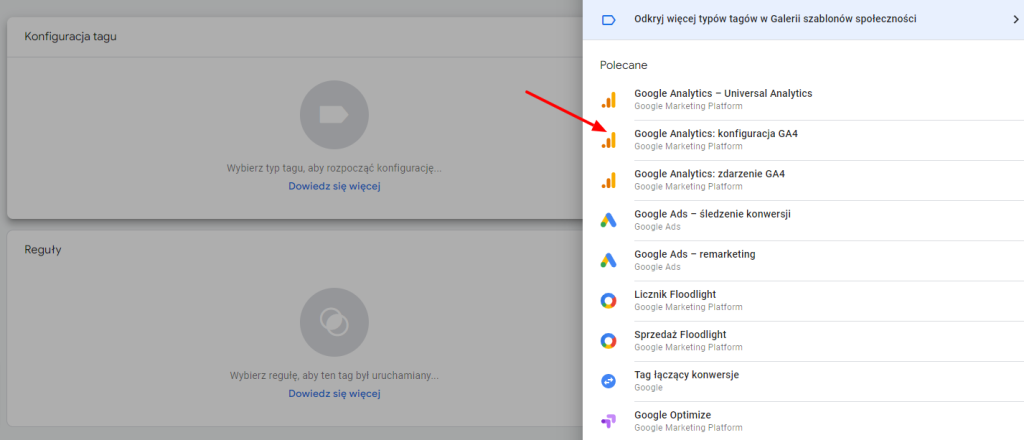
Task: Open Dowiedz się więcej under tag configuration
Action: coord(334,186)
